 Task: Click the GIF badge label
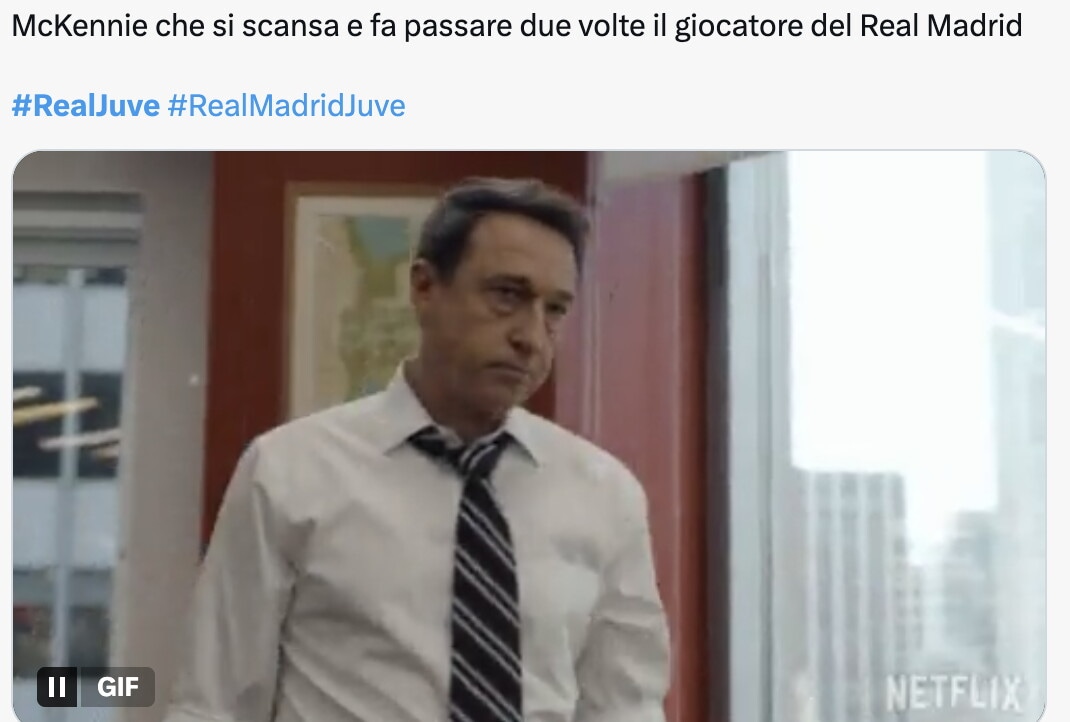click(117, 687)
